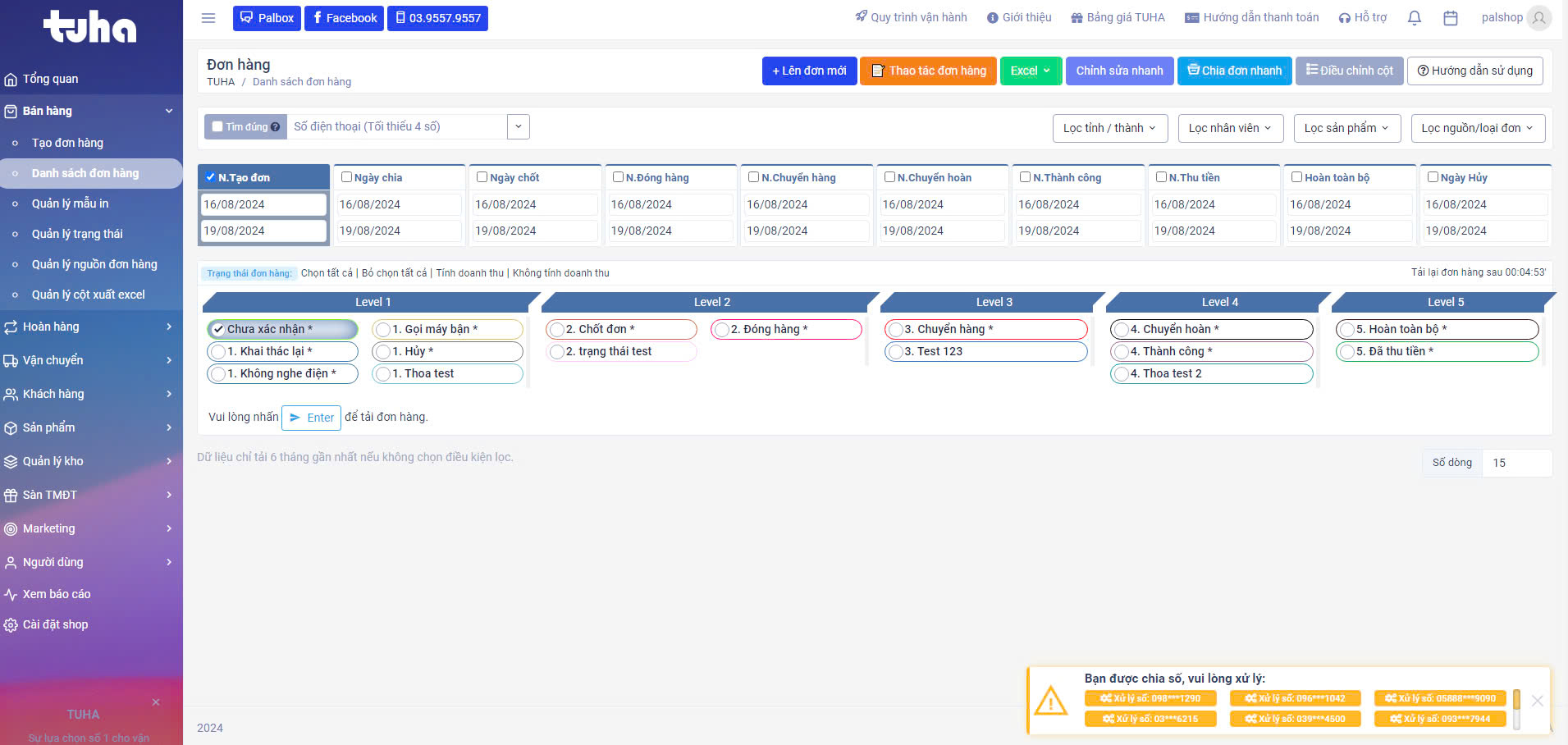The image size is (1568, 745).
Task: Click the Chọn tất cả link
Action: pyautogui.click(x=327, y=273)
